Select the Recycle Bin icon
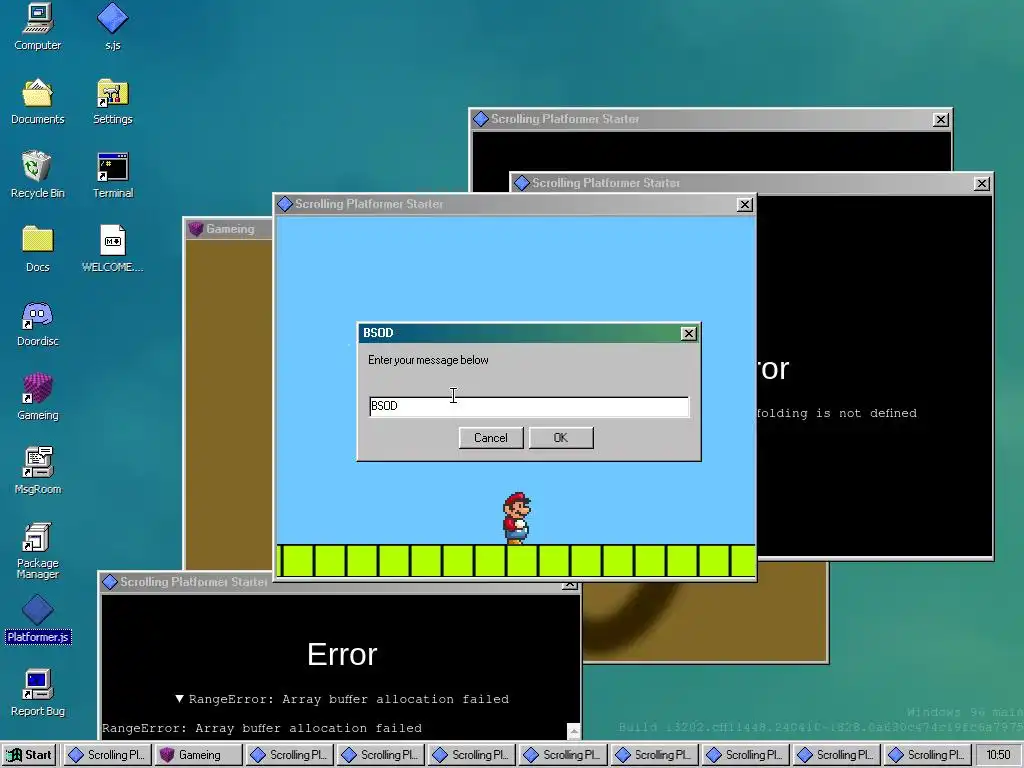The image size is (1024, 768). (37, 174)
